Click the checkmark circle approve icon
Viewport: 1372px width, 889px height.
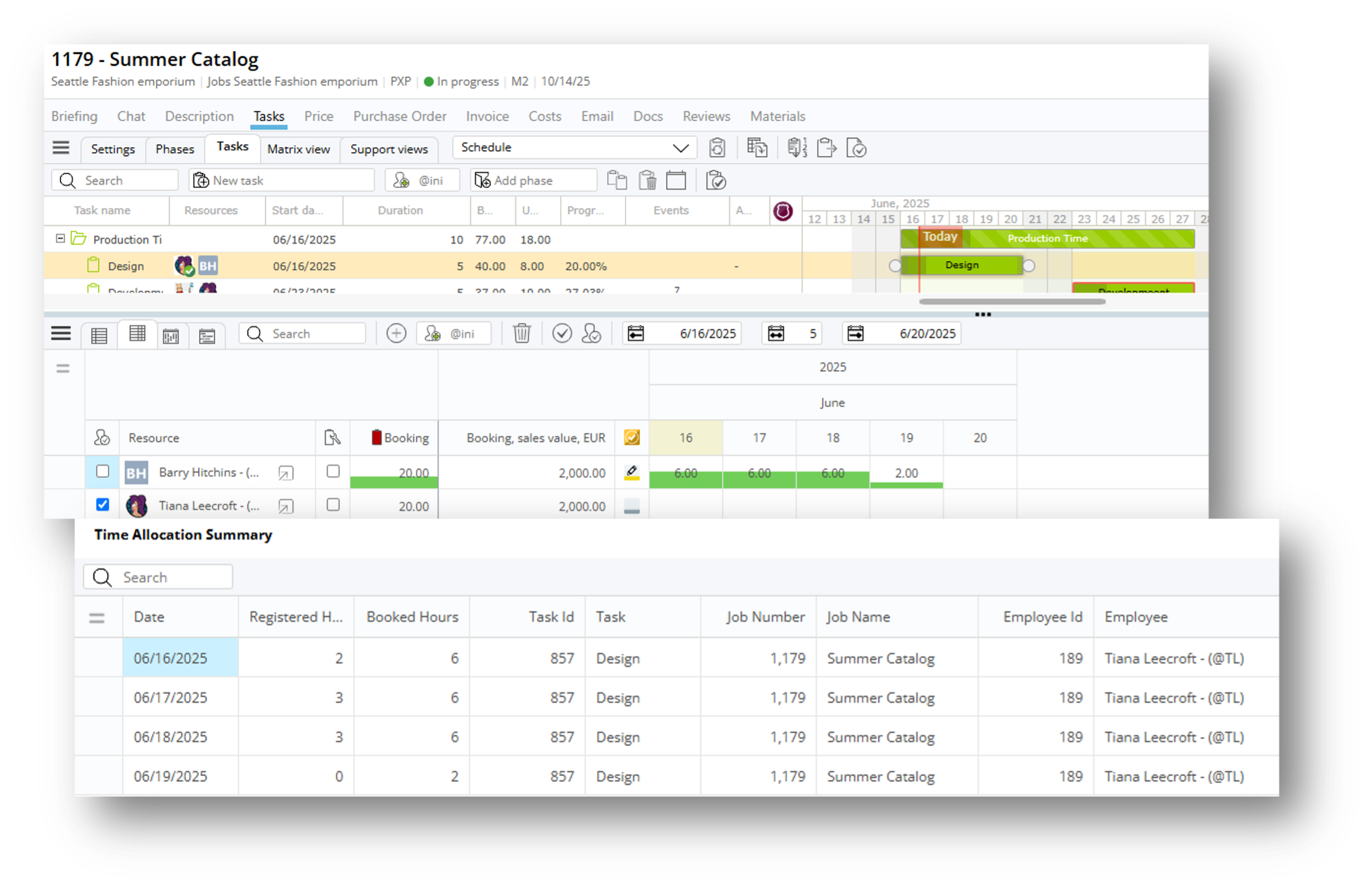tap(562, 334)
